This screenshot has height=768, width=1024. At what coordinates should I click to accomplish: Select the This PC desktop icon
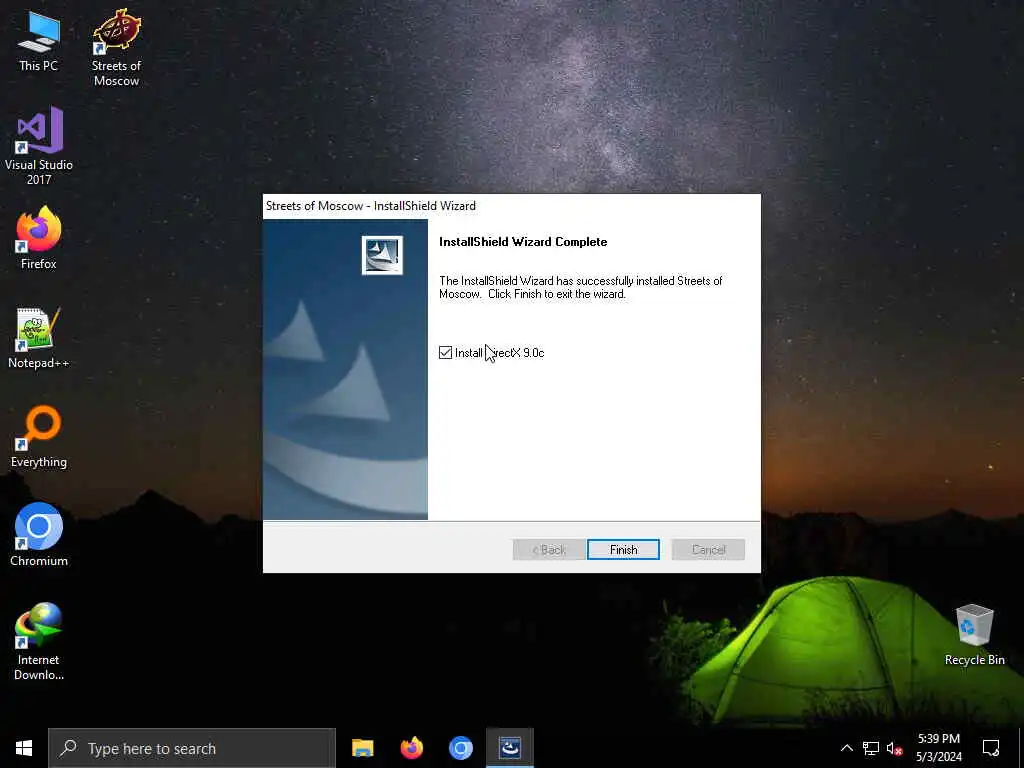coord(39,40)
